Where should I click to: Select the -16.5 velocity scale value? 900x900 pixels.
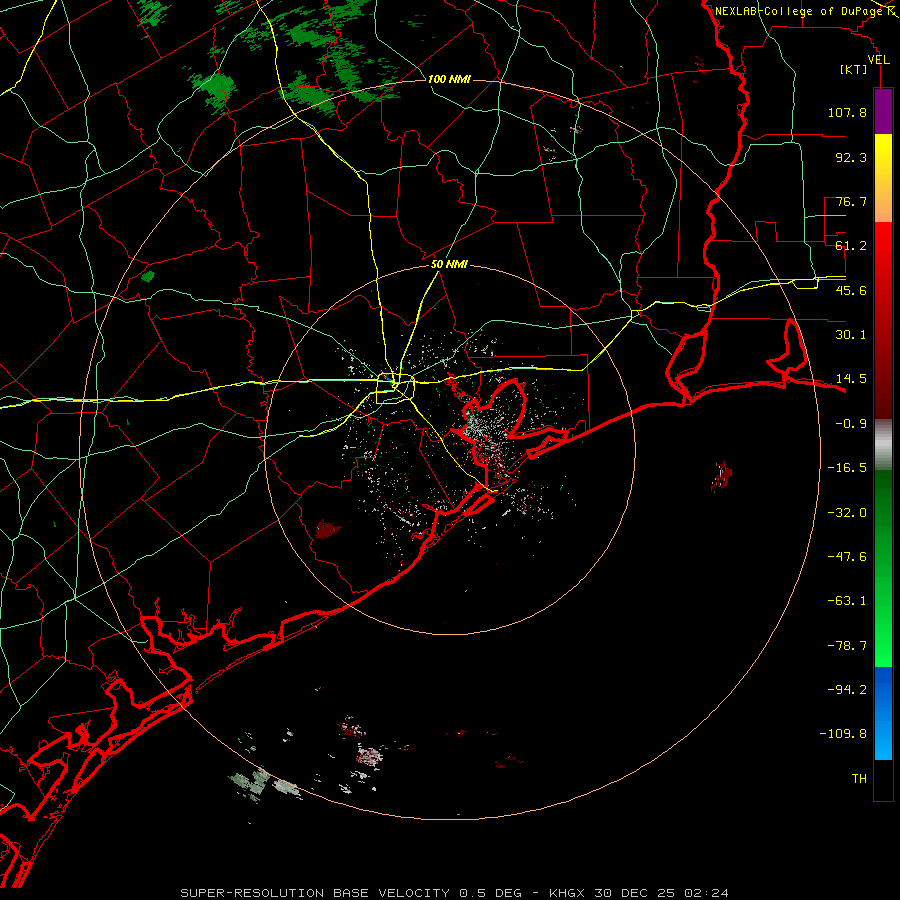coord(847,468)
